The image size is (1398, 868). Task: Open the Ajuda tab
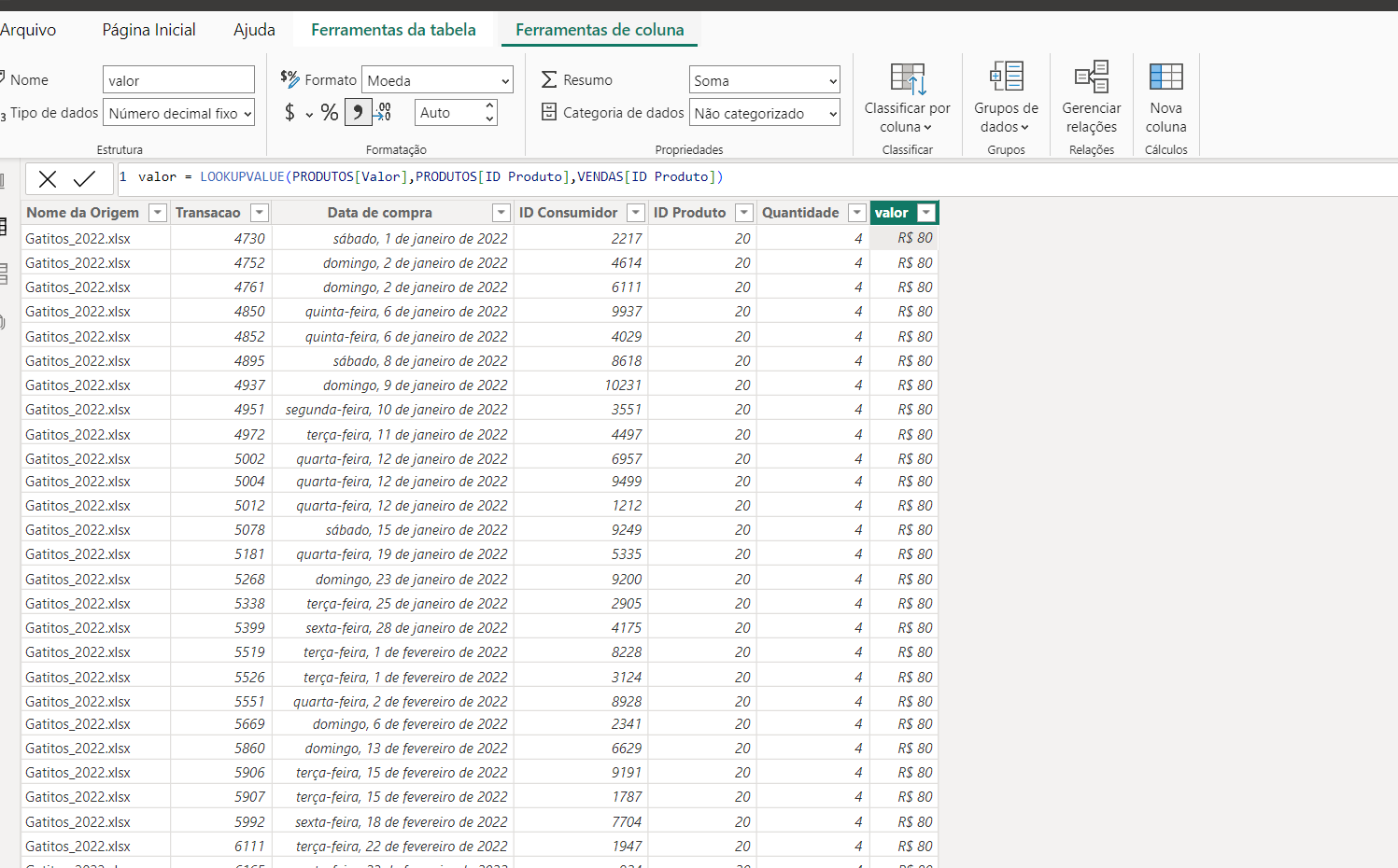click(254, 30)
